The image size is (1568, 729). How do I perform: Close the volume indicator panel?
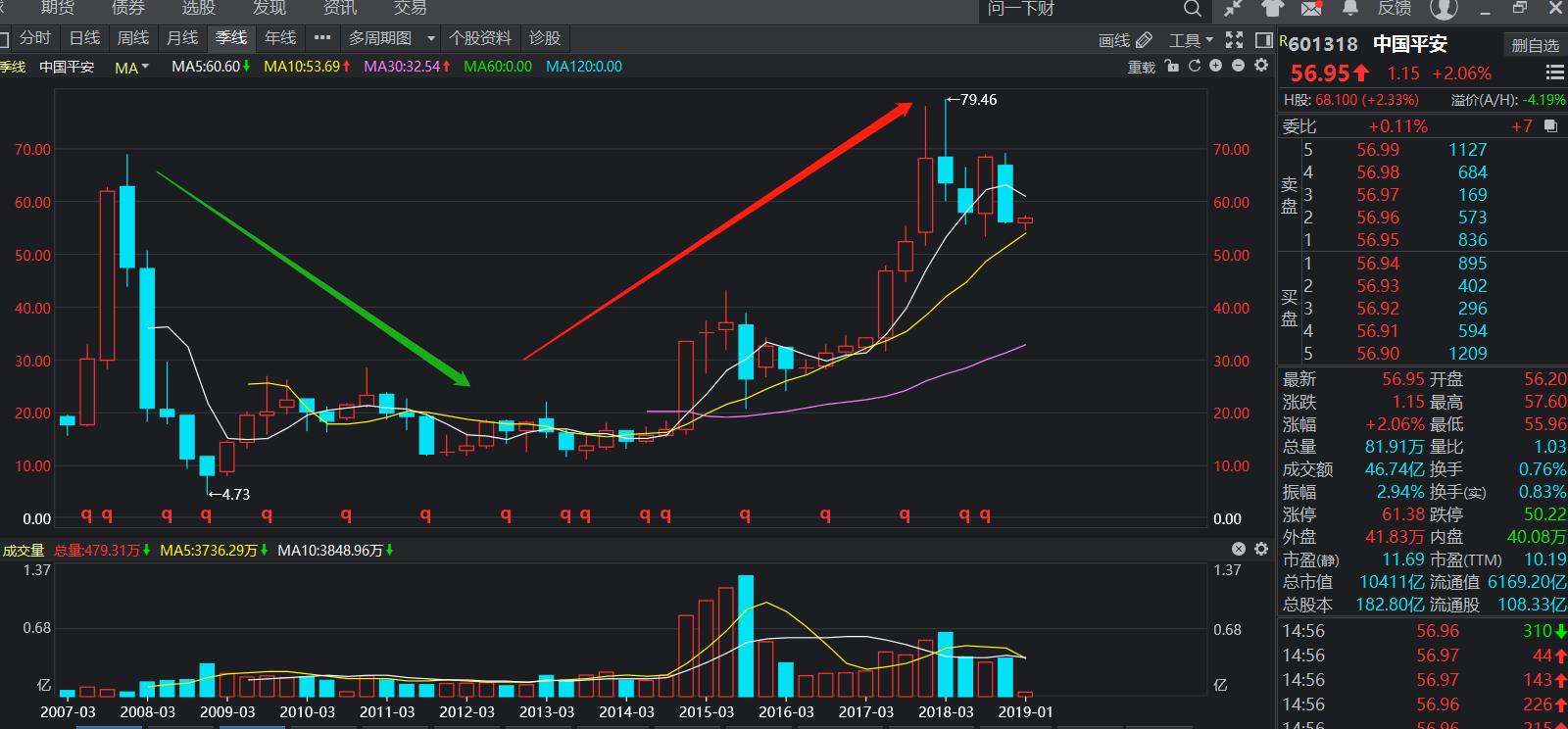1238,549
